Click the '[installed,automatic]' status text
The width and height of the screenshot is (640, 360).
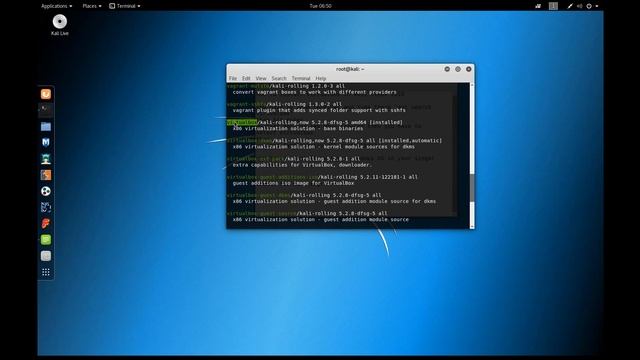[410, 140]
